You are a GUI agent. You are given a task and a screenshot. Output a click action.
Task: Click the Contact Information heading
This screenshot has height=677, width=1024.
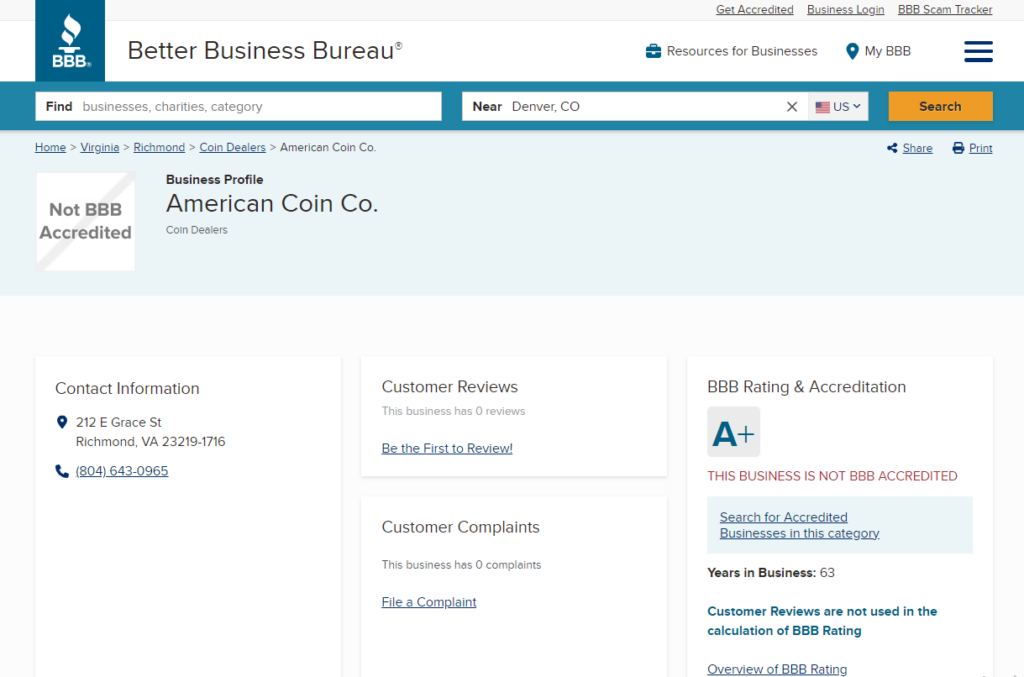coord(127,388)
